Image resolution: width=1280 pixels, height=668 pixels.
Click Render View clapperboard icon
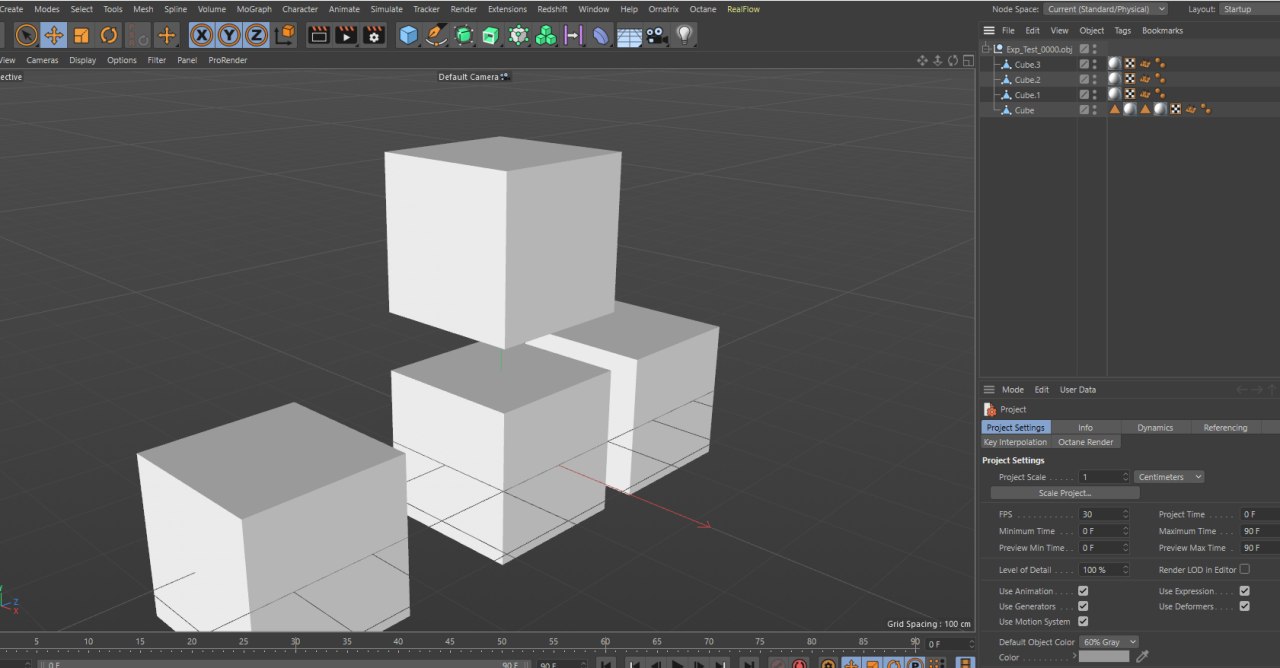coord(319,35)
